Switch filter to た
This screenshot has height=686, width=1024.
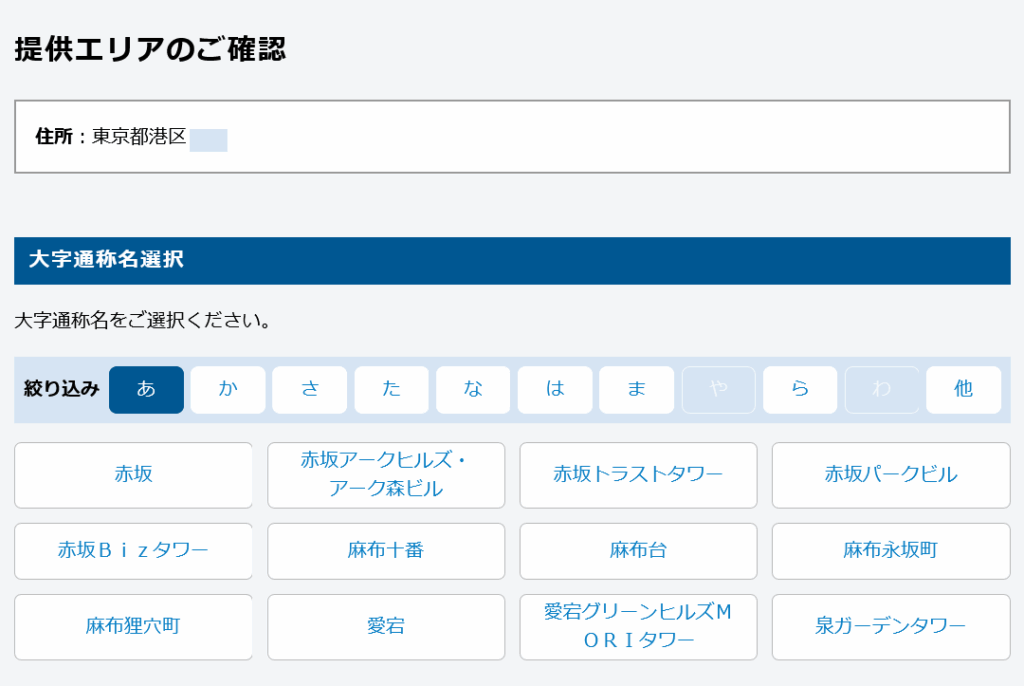[391, 389]
